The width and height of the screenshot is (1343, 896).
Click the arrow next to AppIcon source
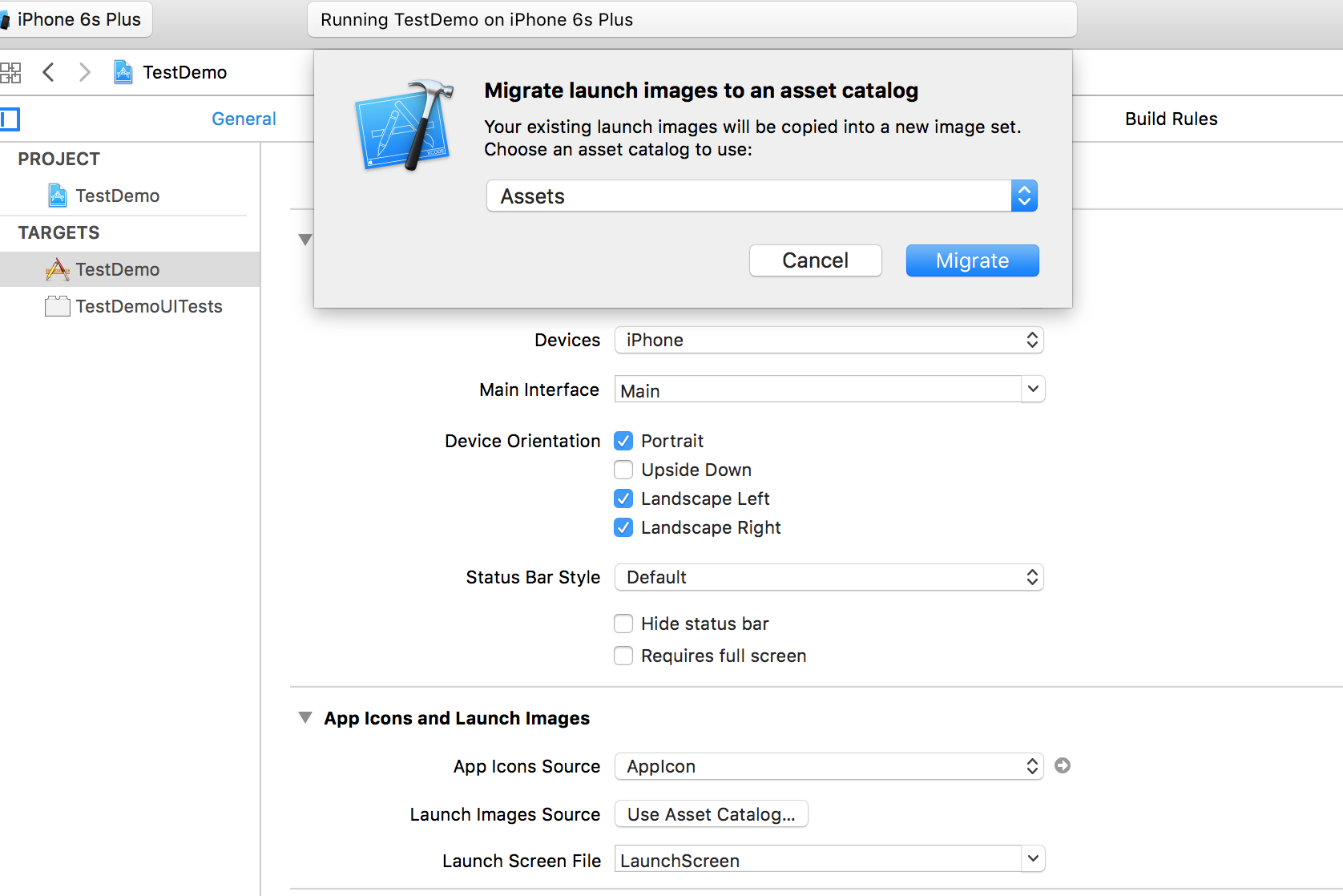coord(1063,765)
